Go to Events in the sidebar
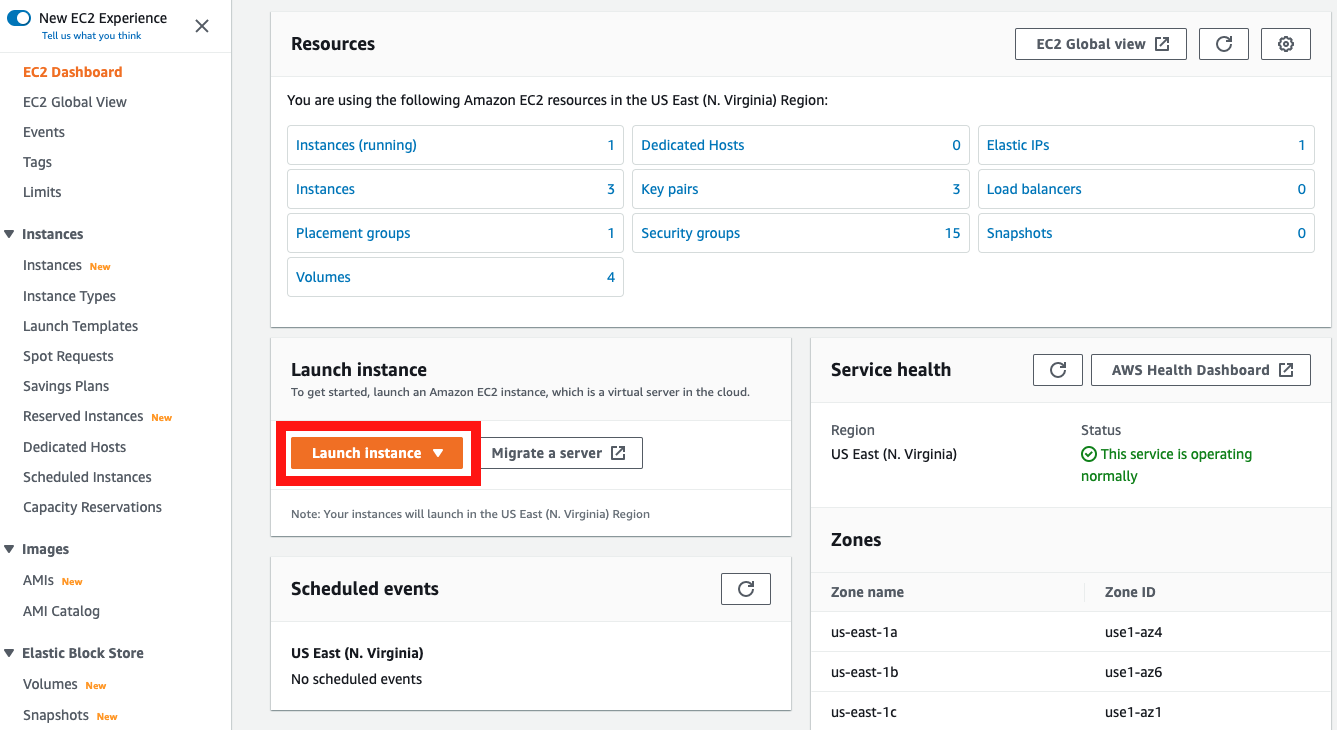Image resolution: width=1337 pixels, height=730 pixels. [44, 132]
